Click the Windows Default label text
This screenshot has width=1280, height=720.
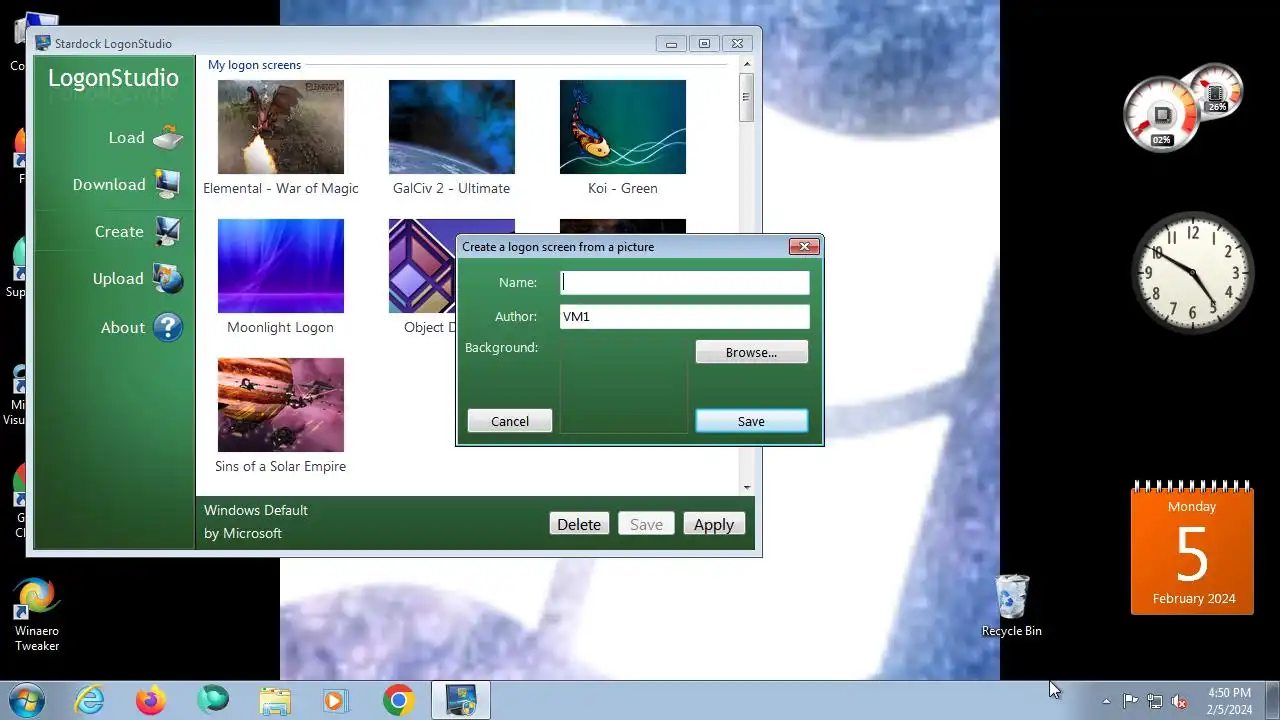click(x=256, y=510)
